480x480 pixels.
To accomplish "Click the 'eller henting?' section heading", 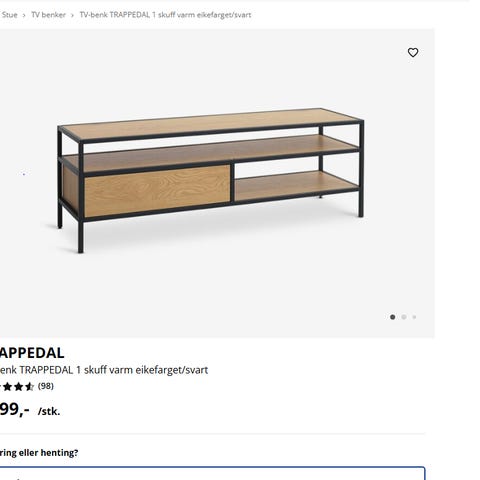I will click(39, 453).
